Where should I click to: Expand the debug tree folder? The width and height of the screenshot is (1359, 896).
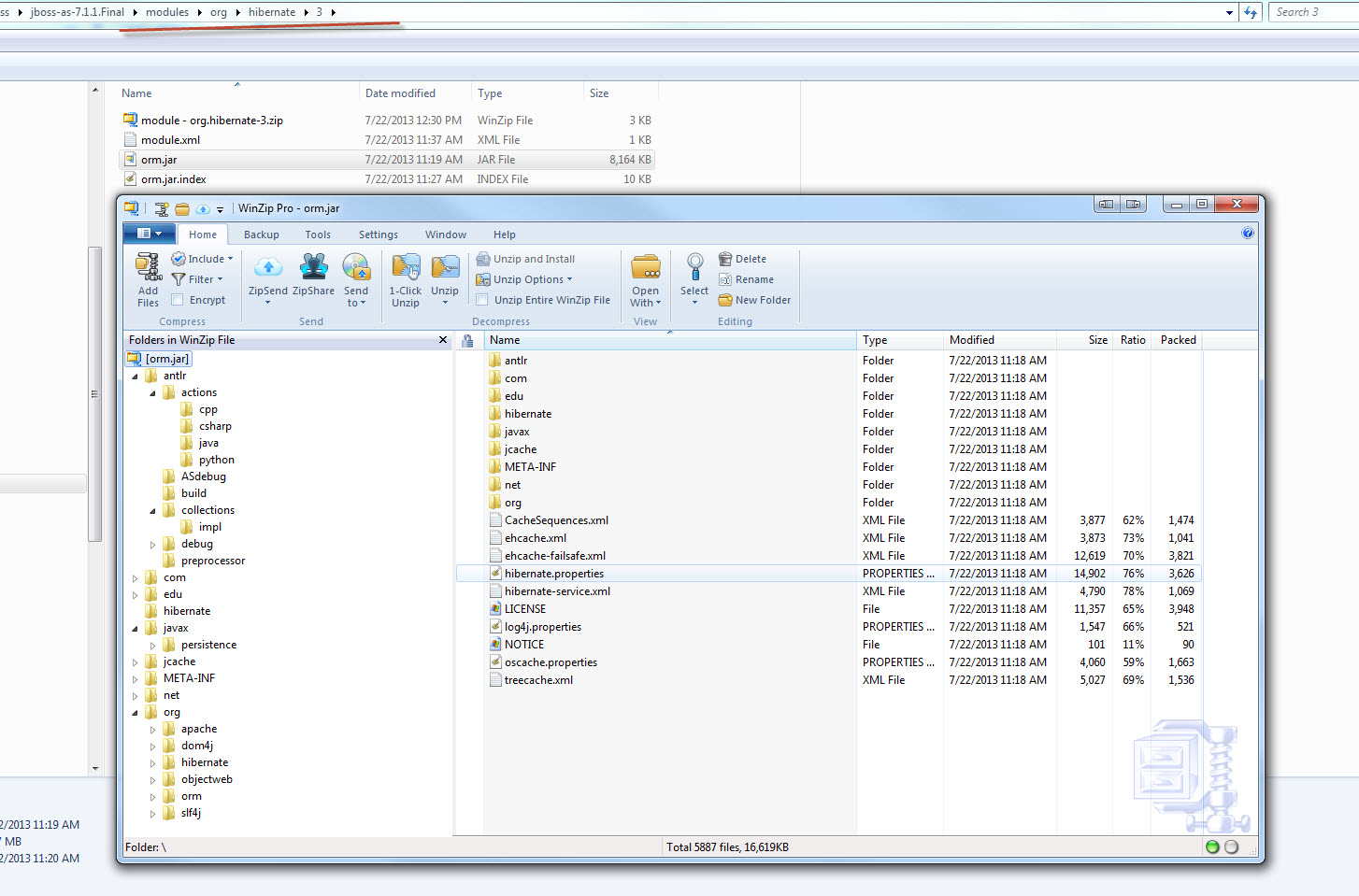[152, 545]
